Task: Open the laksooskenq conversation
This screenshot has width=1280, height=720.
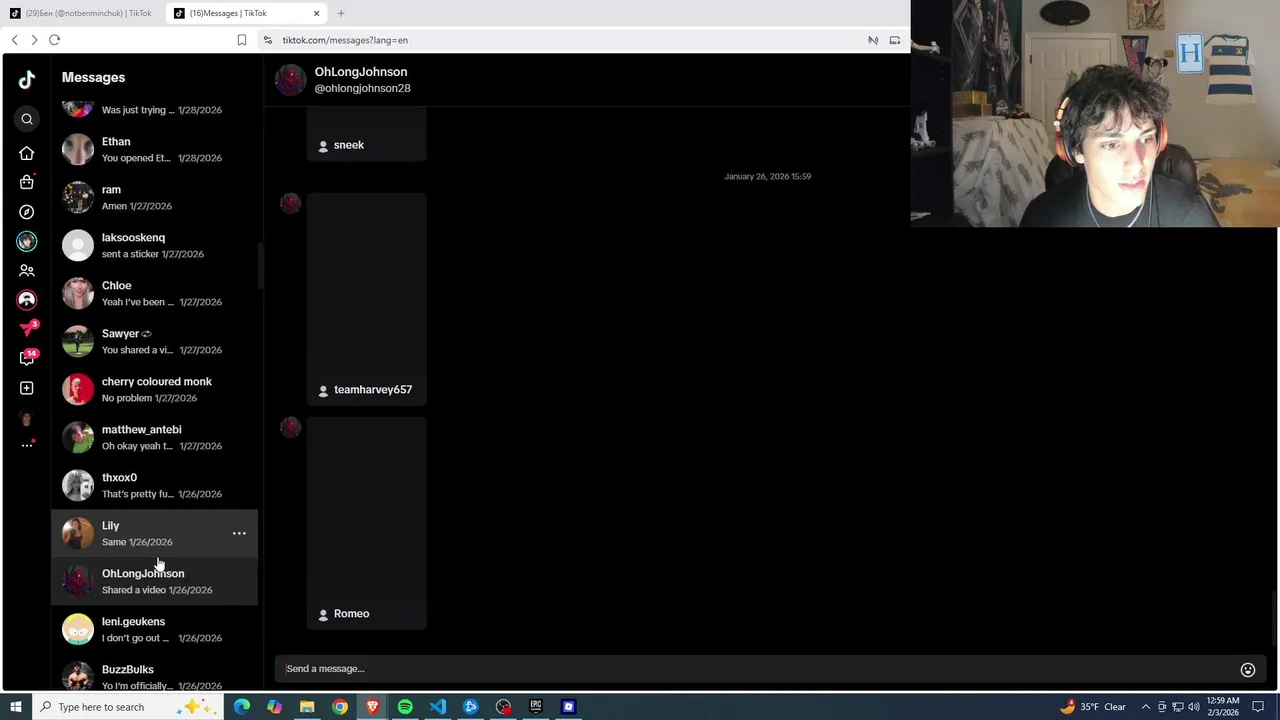Action: point(155,246)
